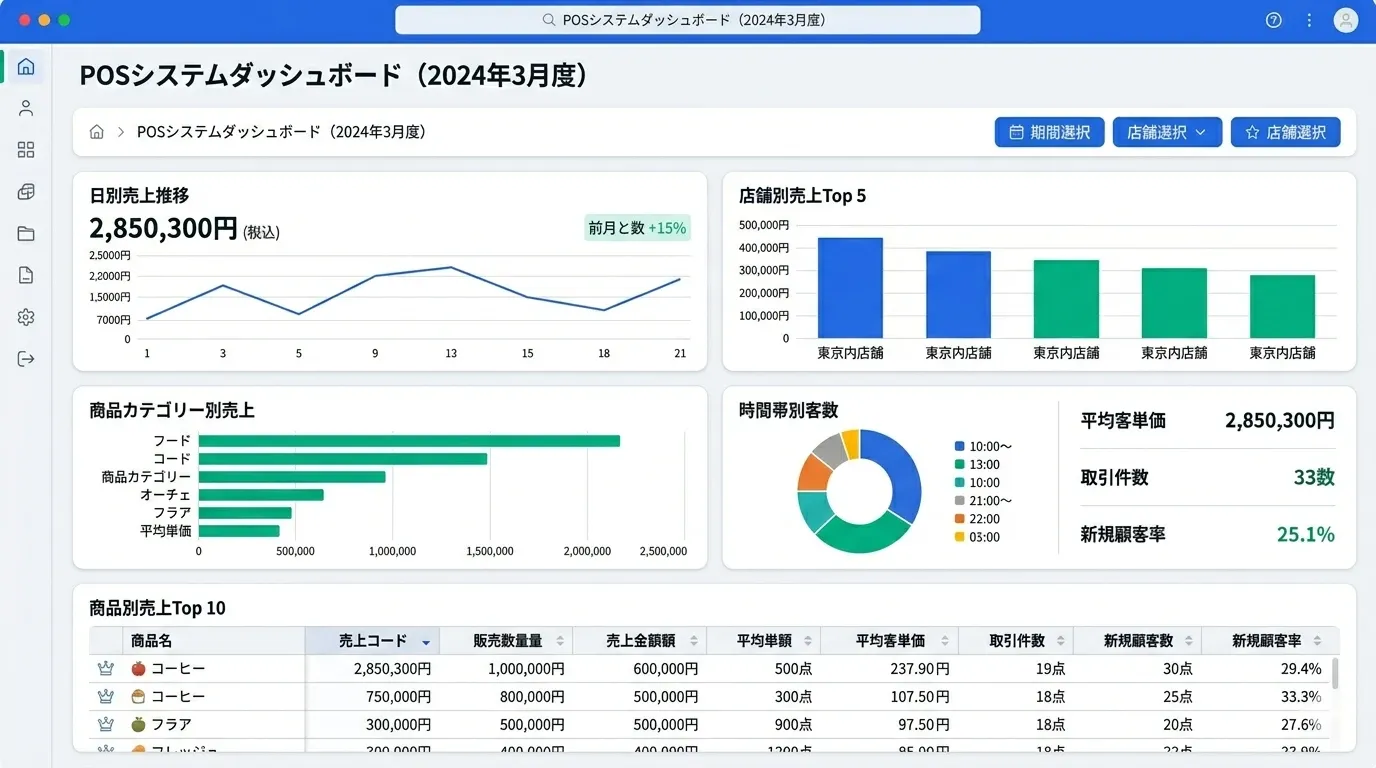The width and height of the screenshot is (1376, 768).
Task: Open the three-dot more options menu
Action: 1309,20
